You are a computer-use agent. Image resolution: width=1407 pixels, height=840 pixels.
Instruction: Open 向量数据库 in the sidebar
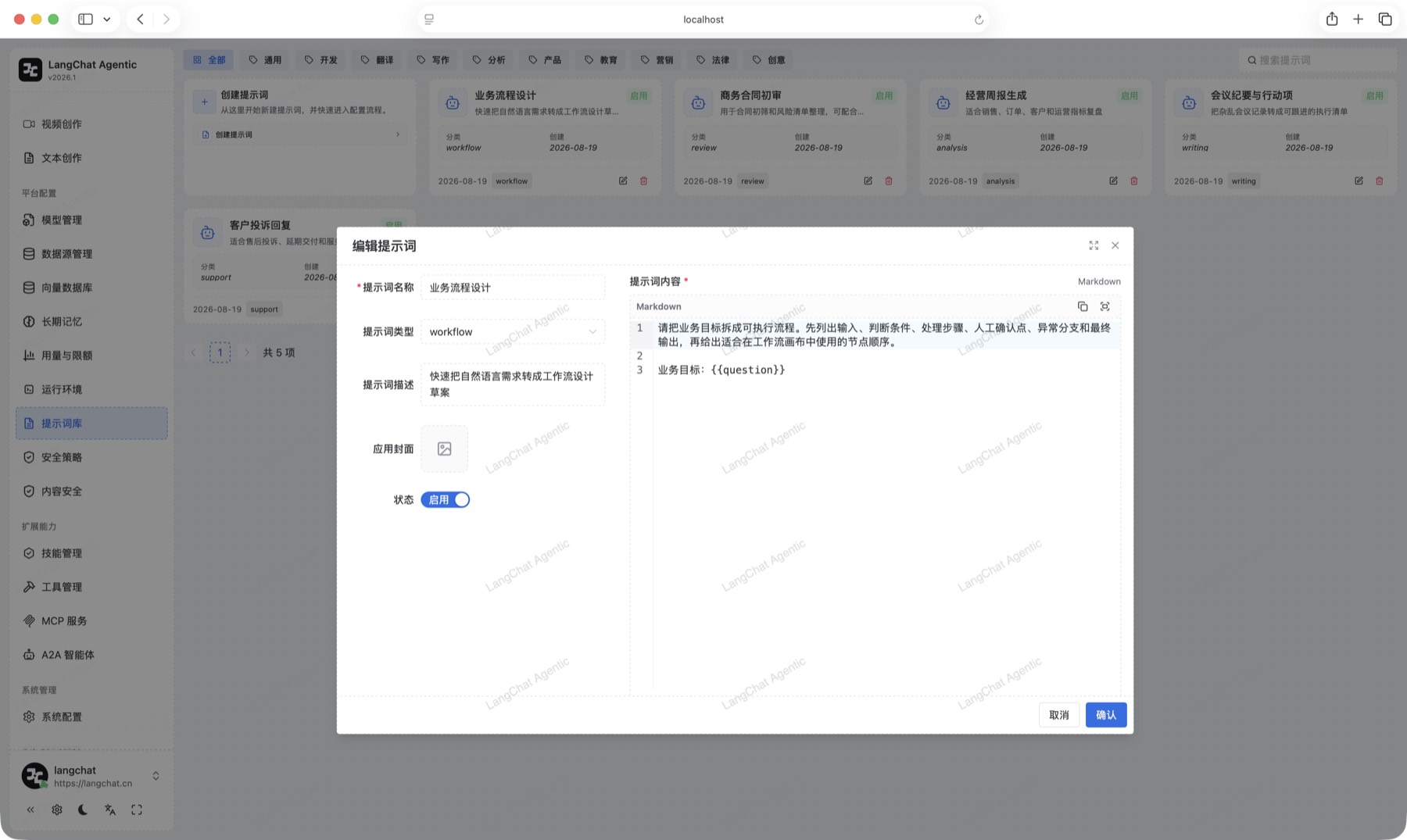(x=91, y=288)
